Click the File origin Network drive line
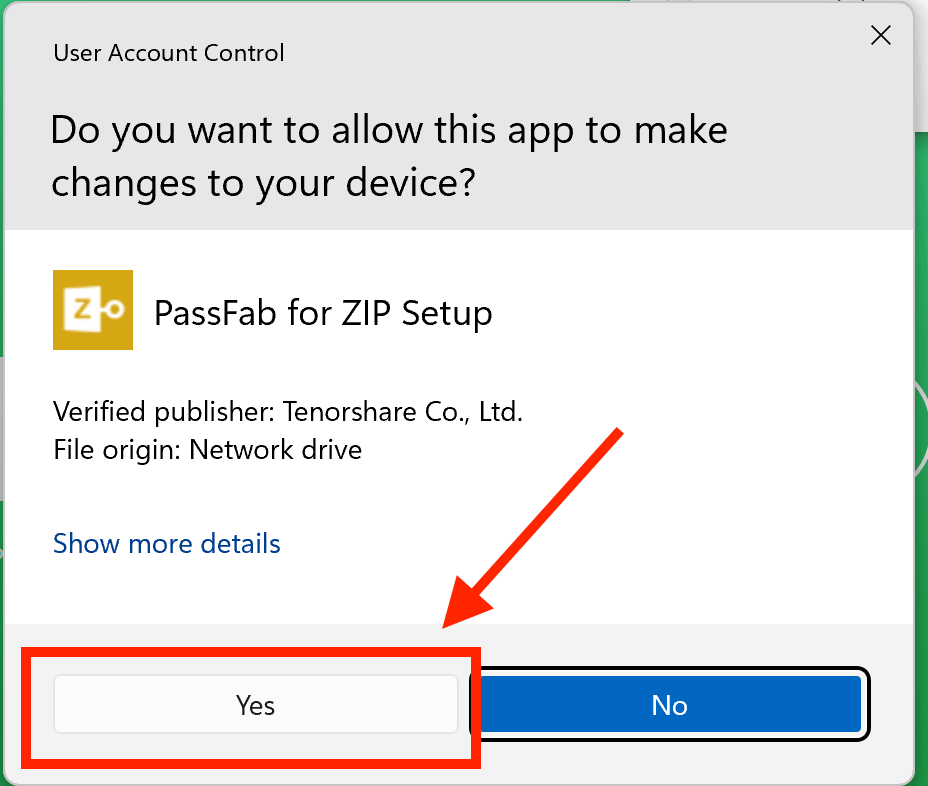Screen dimensions: 928x786 click(206, 449)
